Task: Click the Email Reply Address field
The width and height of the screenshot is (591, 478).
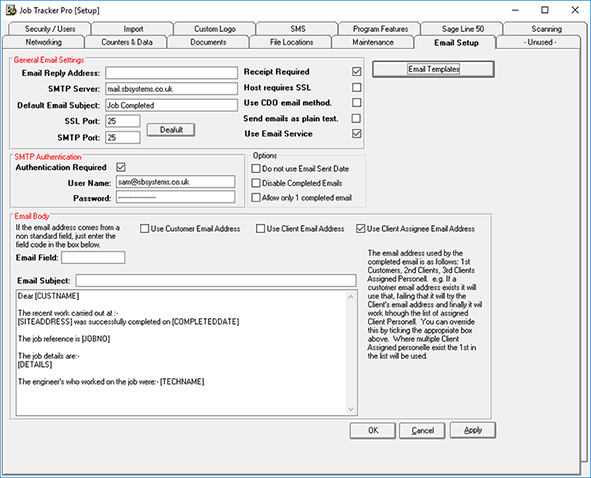Action: tap(171, 73)
